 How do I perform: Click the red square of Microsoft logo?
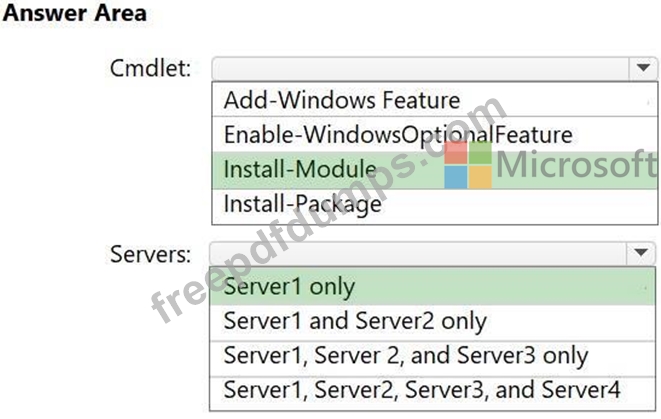(456, 153)
